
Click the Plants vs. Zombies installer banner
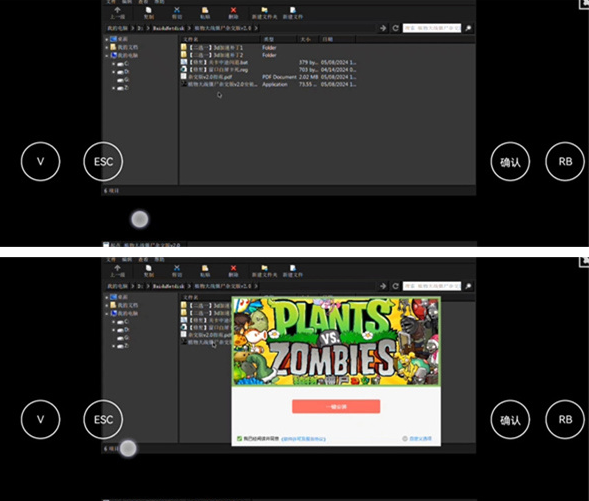(336, 341)
